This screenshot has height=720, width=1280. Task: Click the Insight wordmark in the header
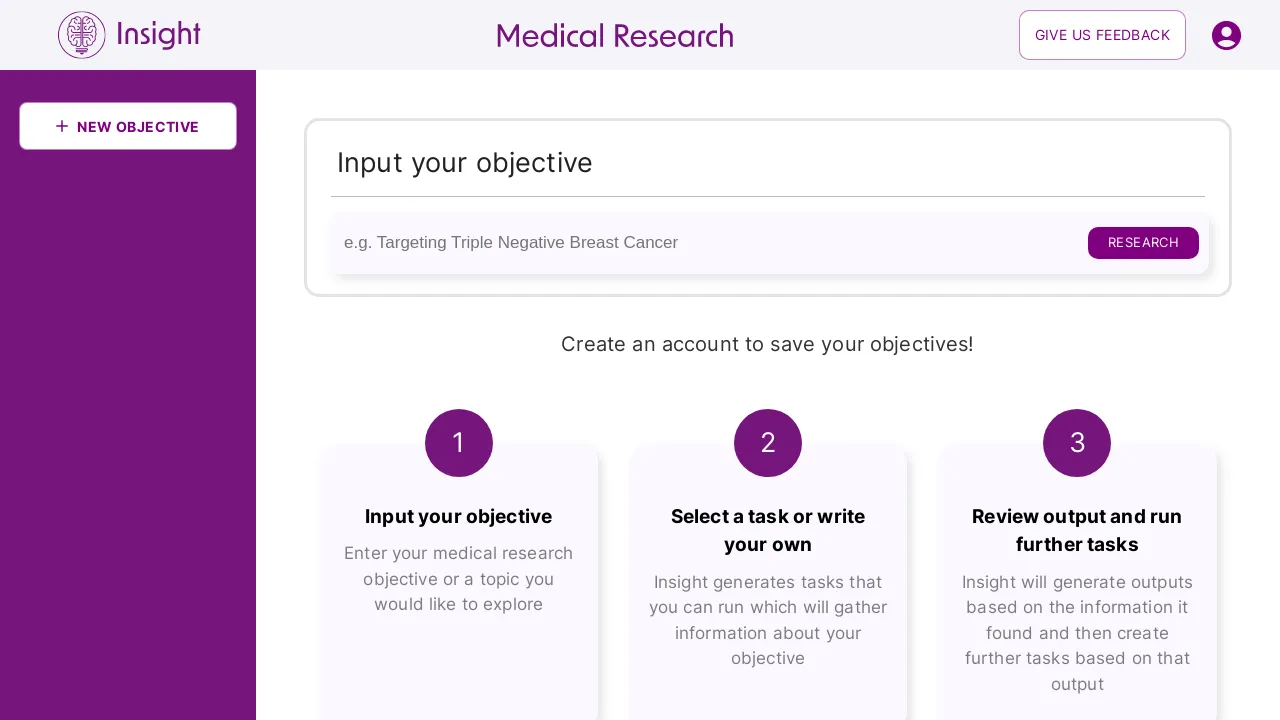coord(160,34)
